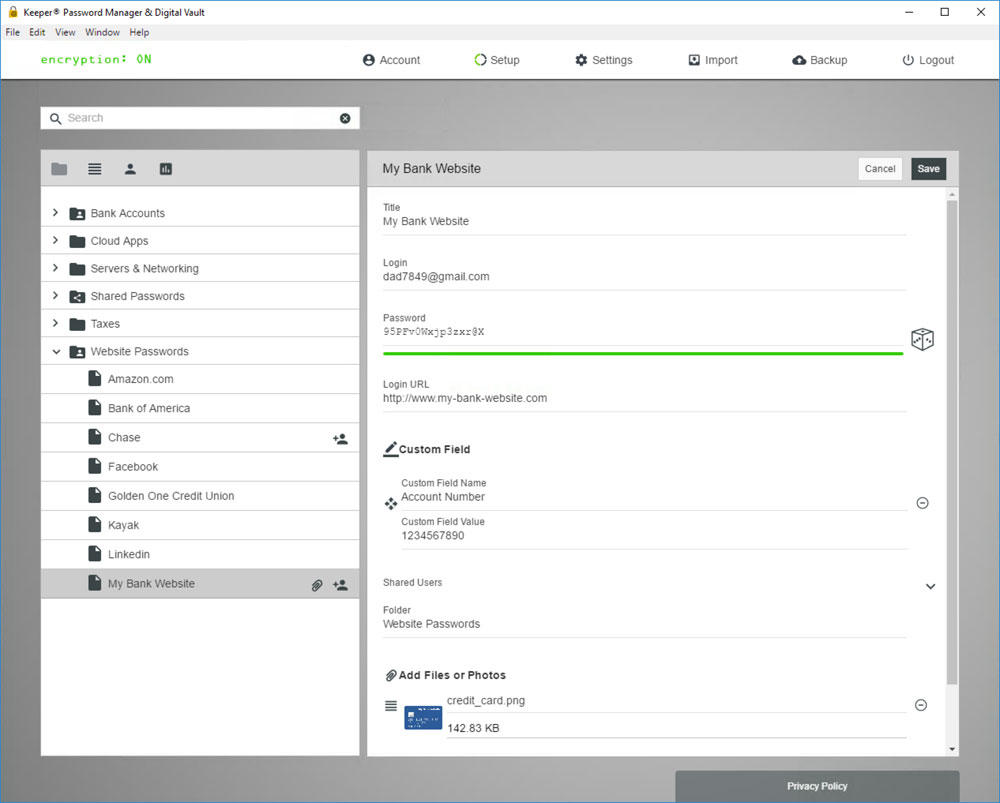
Task: Click the Keeper lock app icon in the title bar
Action: pos(13,11)
